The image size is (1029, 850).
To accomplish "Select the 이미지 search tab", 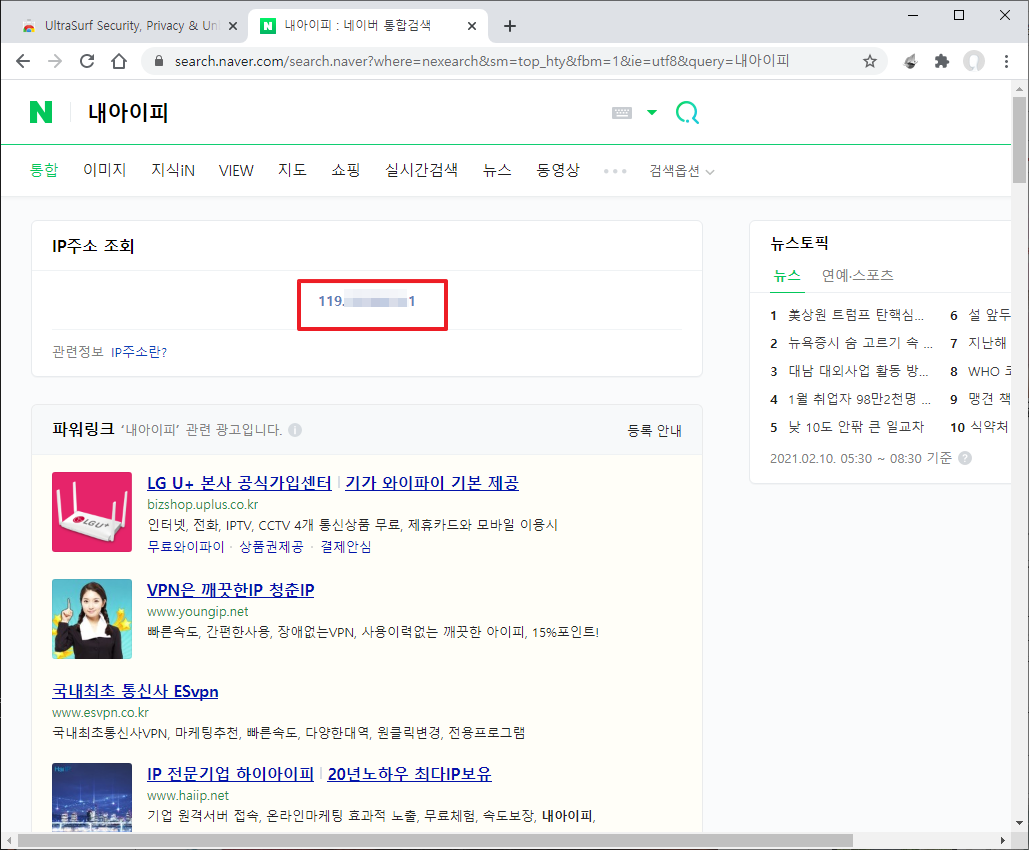I will (x=104, y=170).
